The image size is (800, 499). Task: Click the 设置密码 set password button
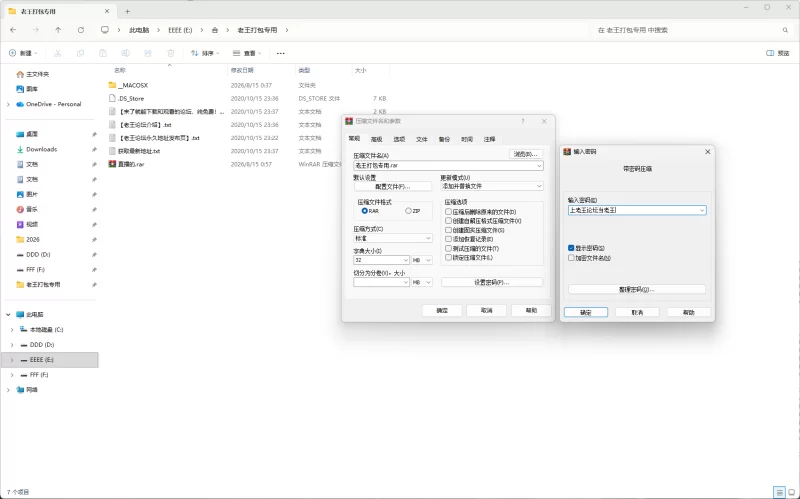point(492,283)
